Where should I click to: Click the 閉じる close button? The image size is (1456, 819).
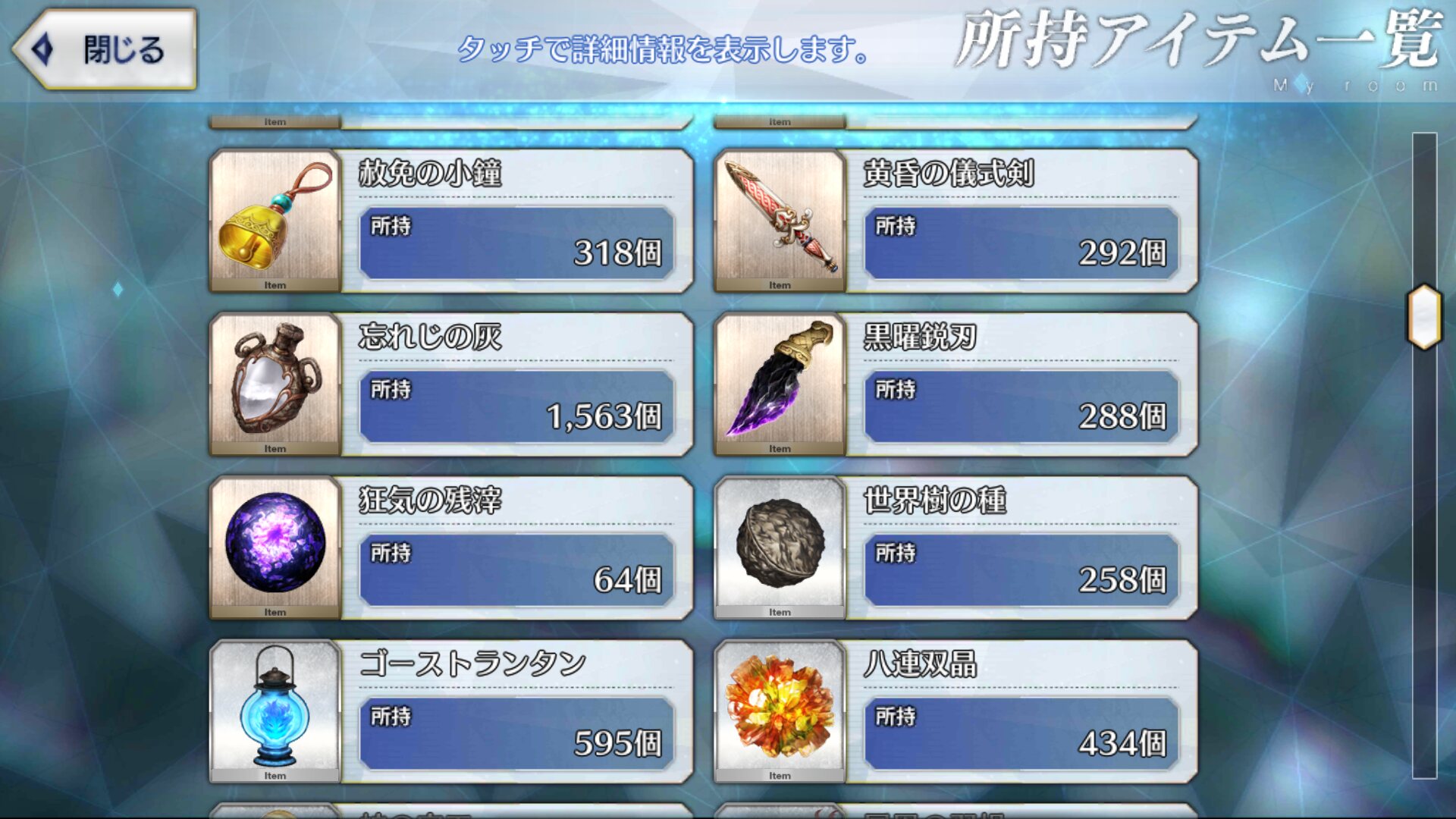(x=105, y=49)
